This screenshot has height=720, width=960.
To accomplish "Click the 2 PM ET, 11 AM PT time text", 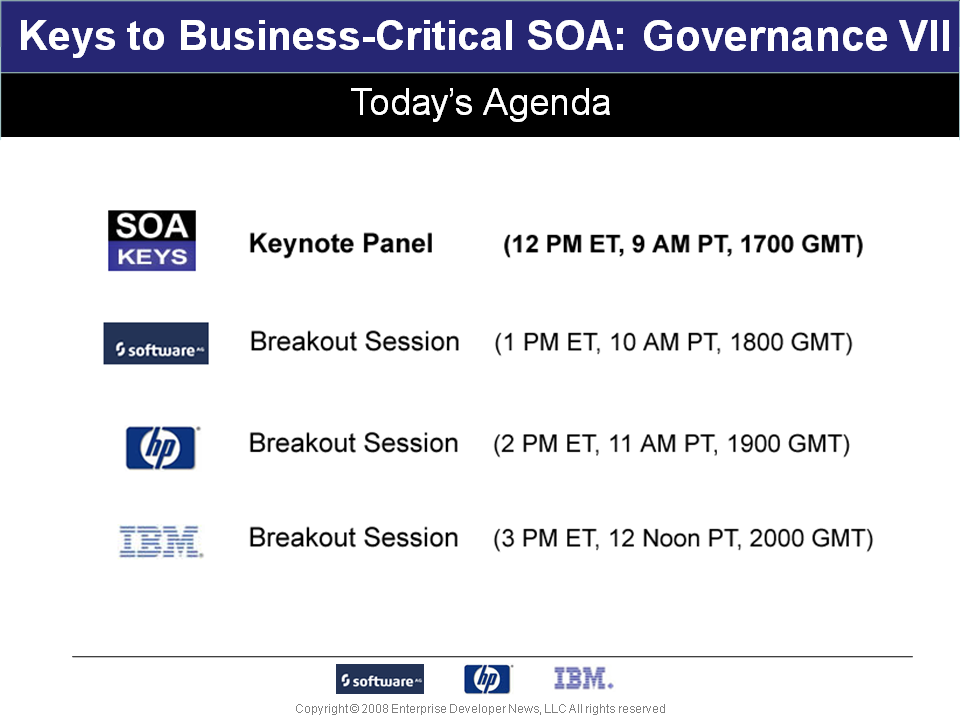I will click(x=672, y=444).
